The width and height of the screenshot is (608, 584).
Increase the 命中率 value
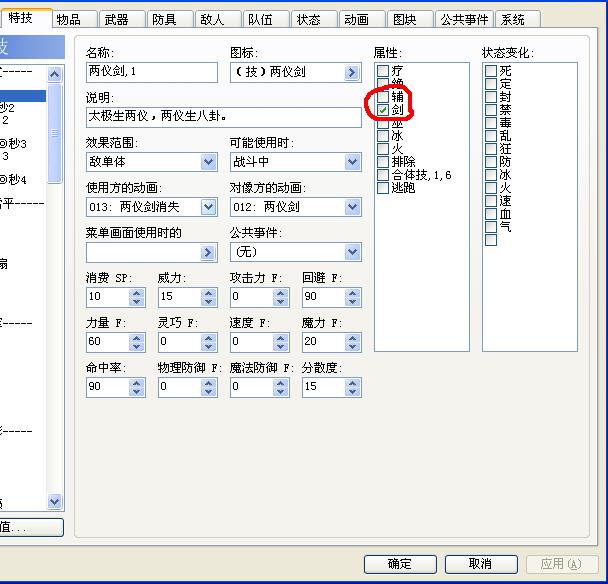point(136,383)
